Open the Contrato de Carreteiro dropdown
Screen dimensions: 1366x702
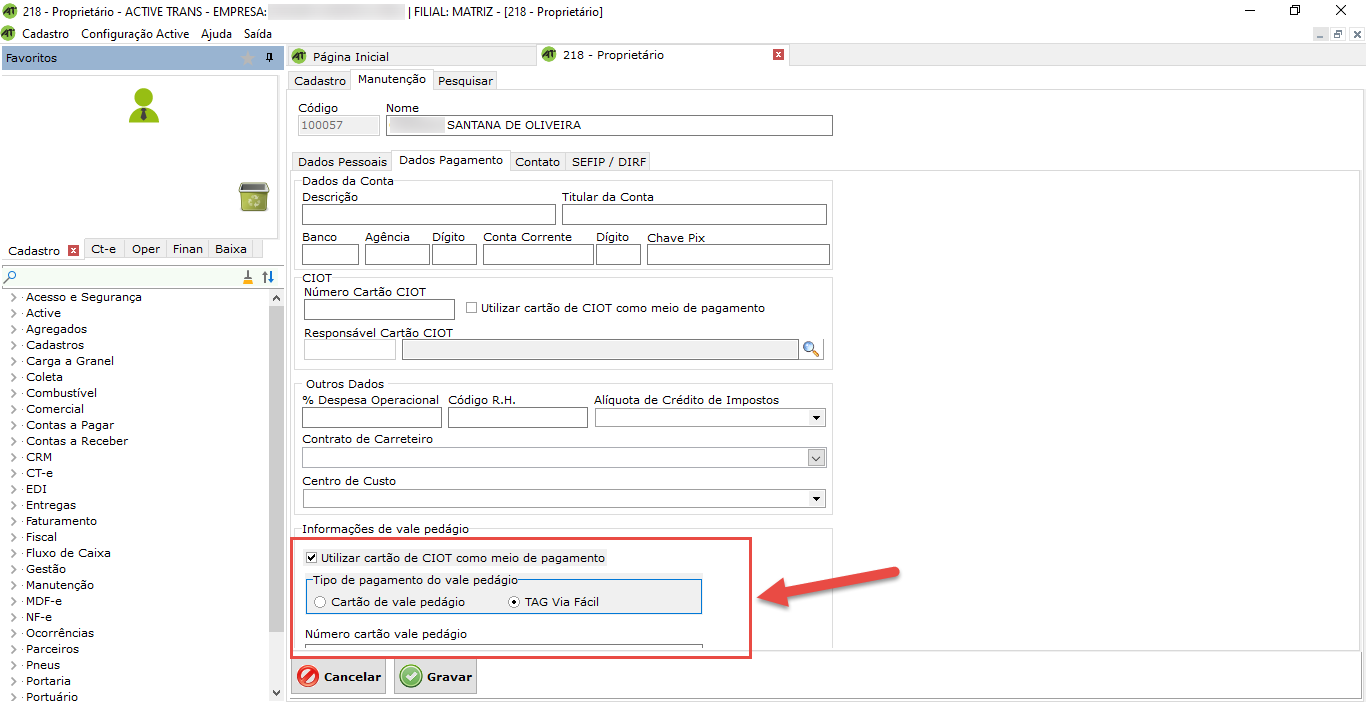[817, 458]
